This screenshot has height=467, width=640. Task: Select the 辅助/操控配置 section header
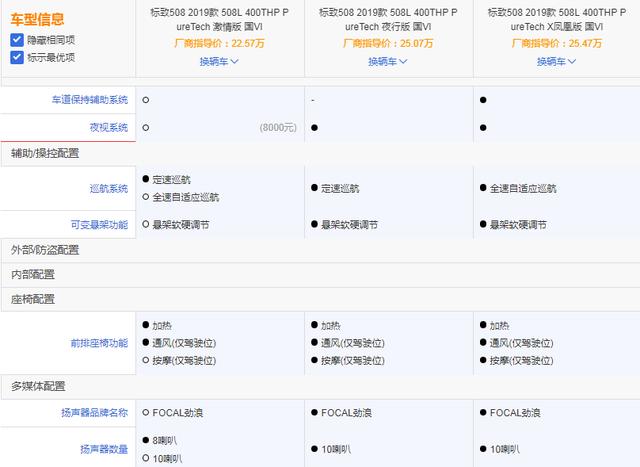(x=45, y=153)
